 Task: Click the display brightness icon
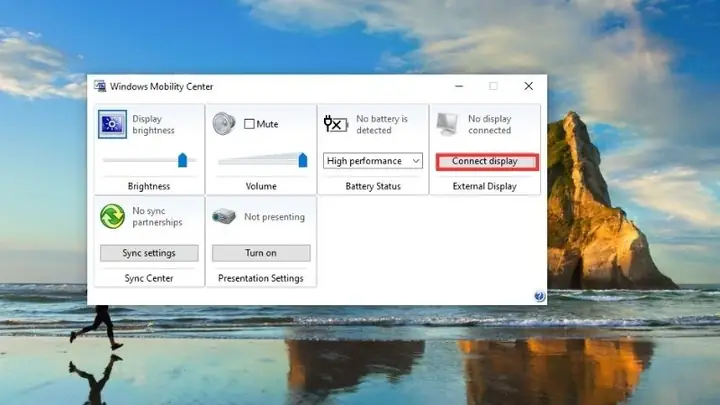(x=112, y=124)
